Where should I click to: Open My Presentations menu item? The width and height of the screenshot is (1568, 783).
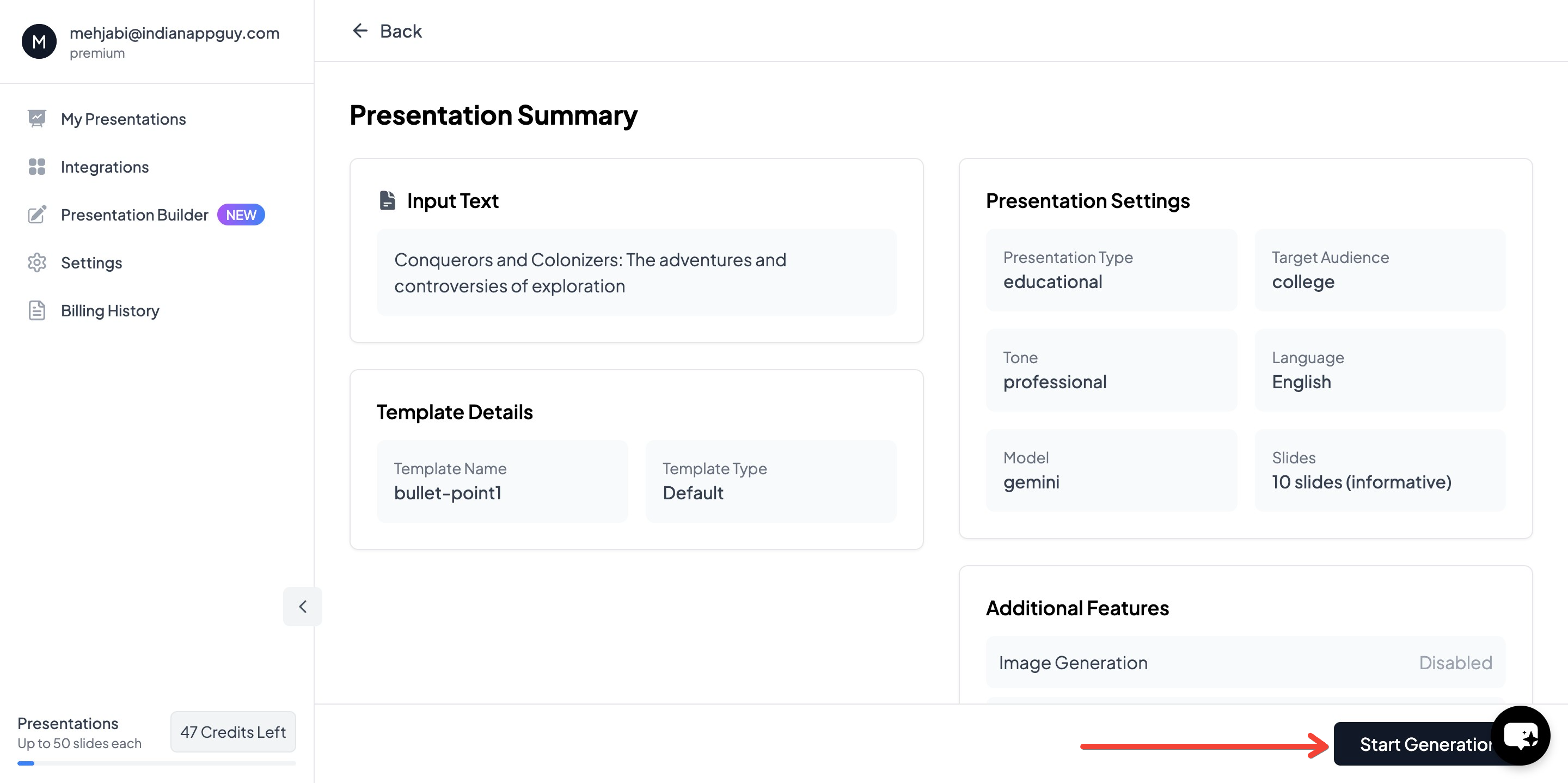pos(124,119)
